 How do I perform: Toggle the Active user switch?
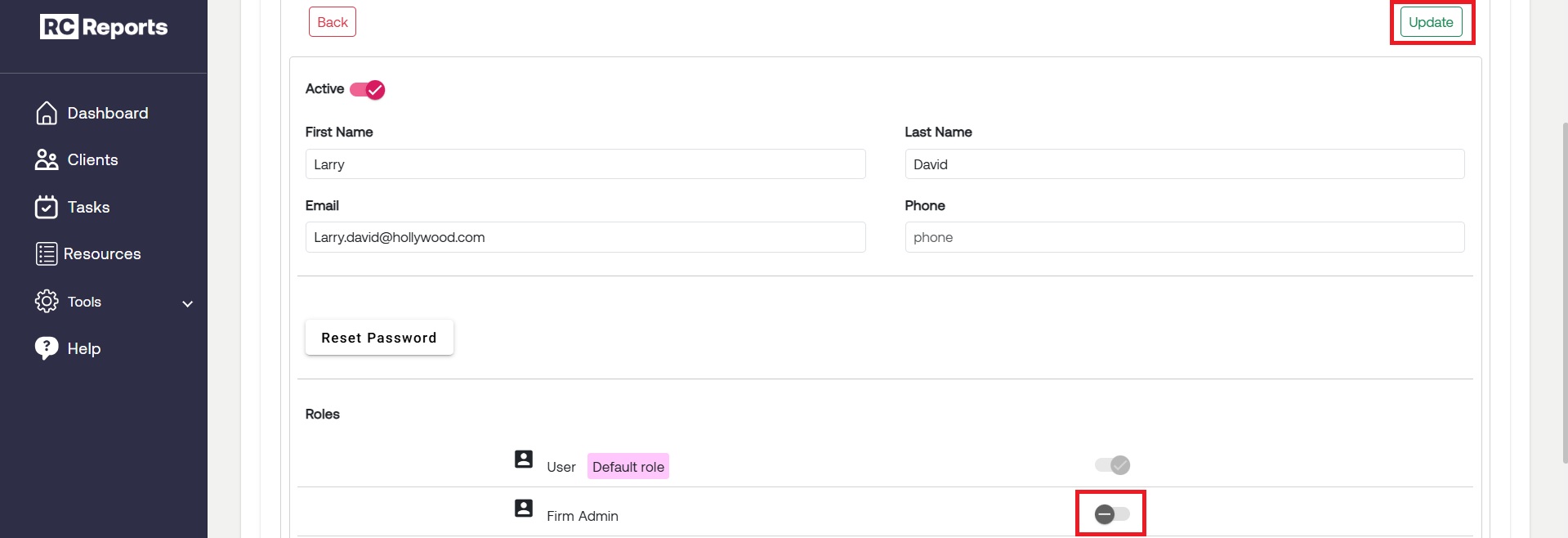(367, 89)
